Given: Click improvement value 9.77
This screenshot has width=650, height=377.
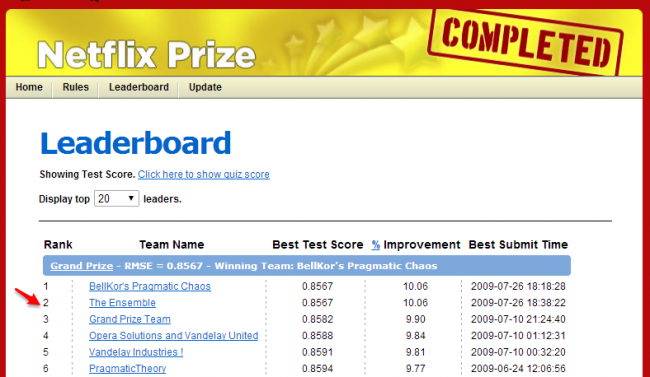Looking at the screenshot, I should (x=415, y=368).
